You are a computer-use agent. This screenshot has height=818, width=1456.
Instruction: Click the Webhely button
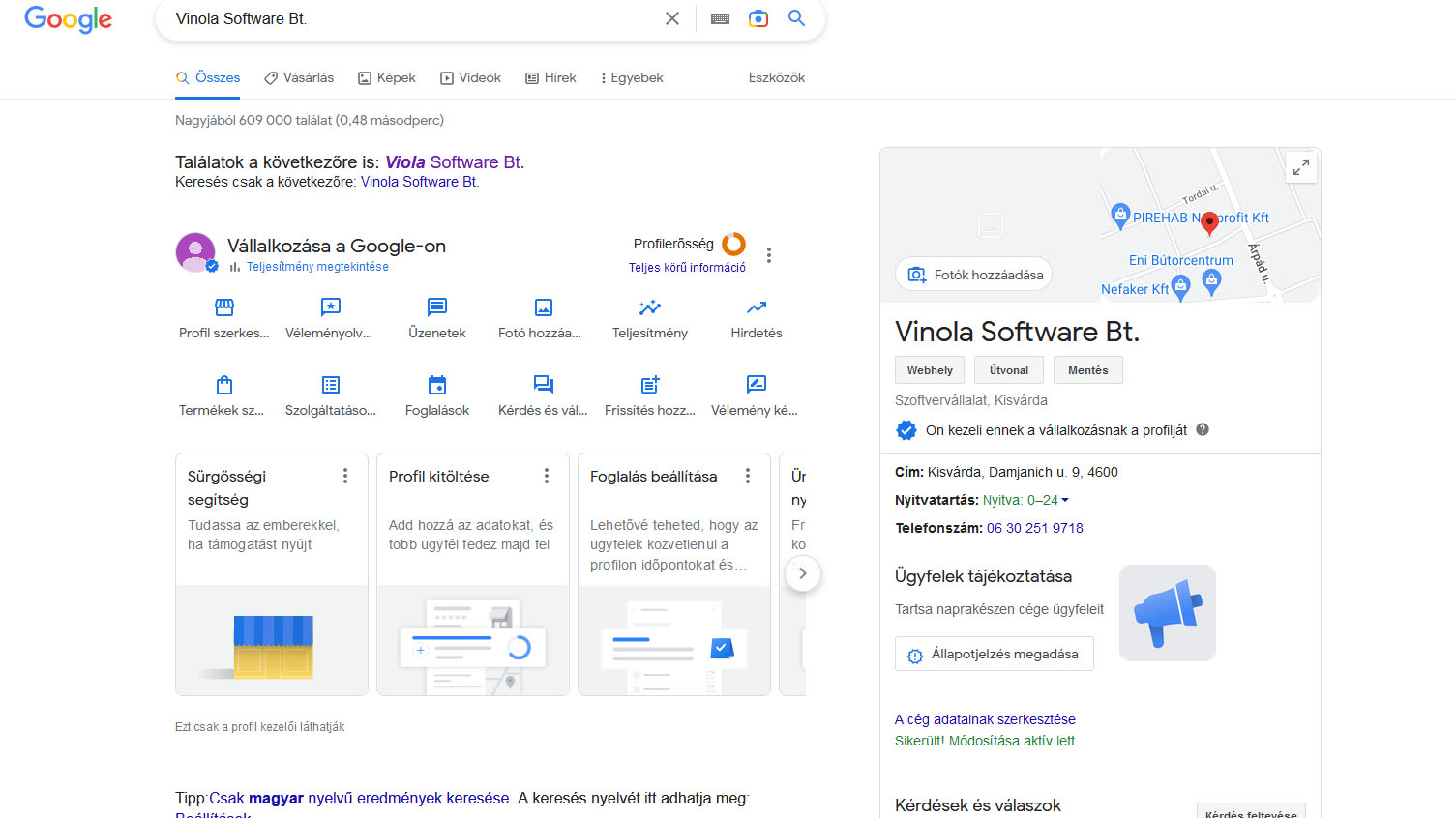(930, 370)
